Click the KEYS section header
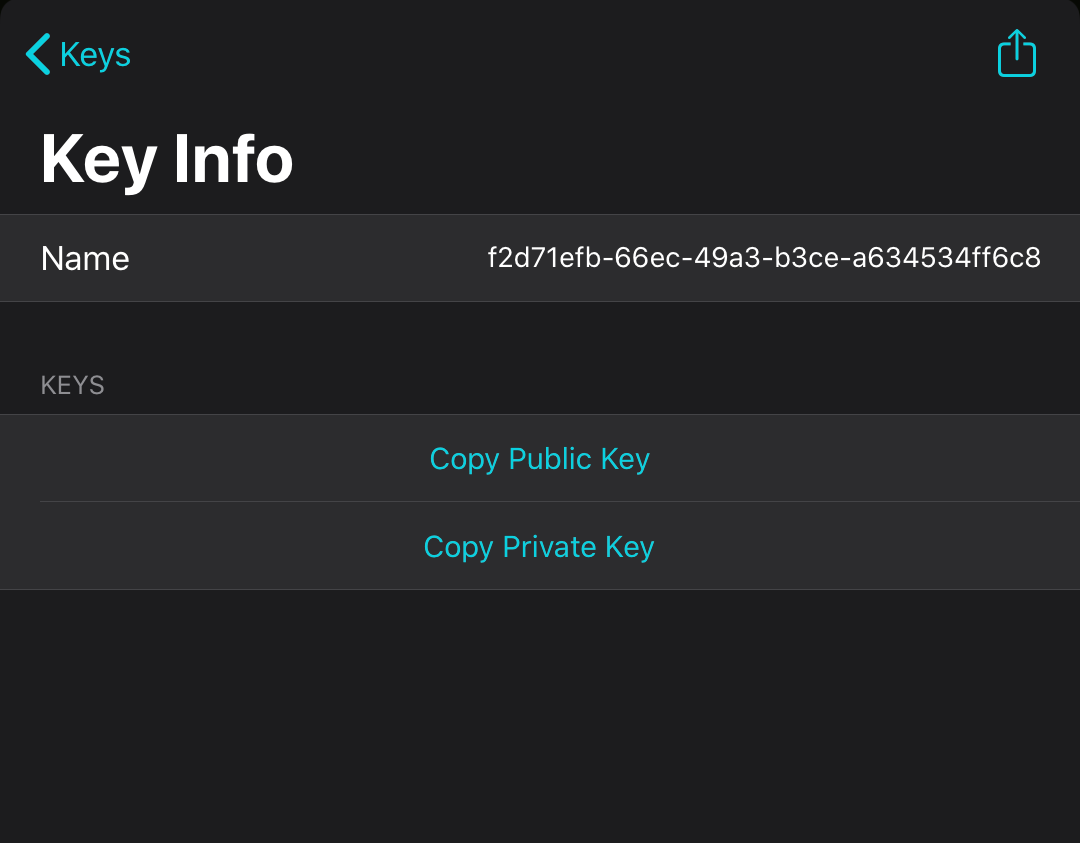The width and height of the screenshot is (1080, 843). coord(72,385)
